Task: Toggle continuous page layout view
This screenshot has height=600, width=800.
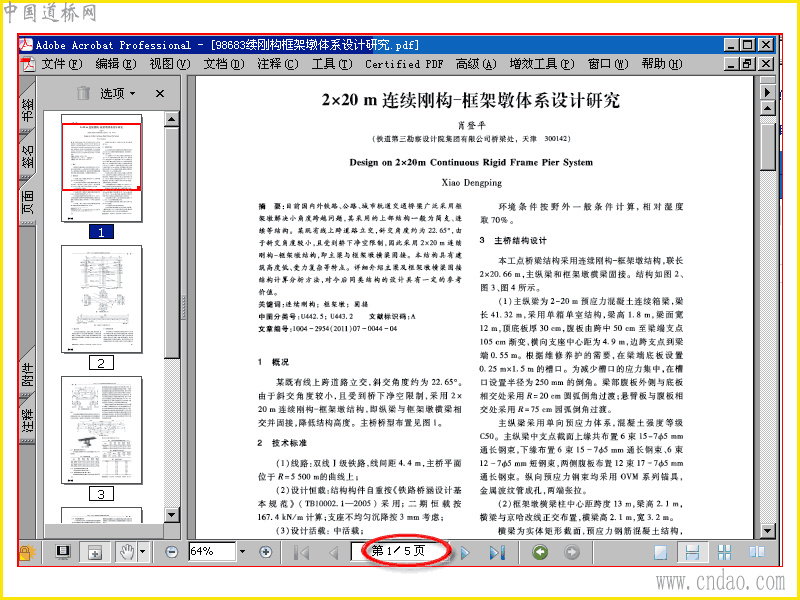Action: [692, 552]
